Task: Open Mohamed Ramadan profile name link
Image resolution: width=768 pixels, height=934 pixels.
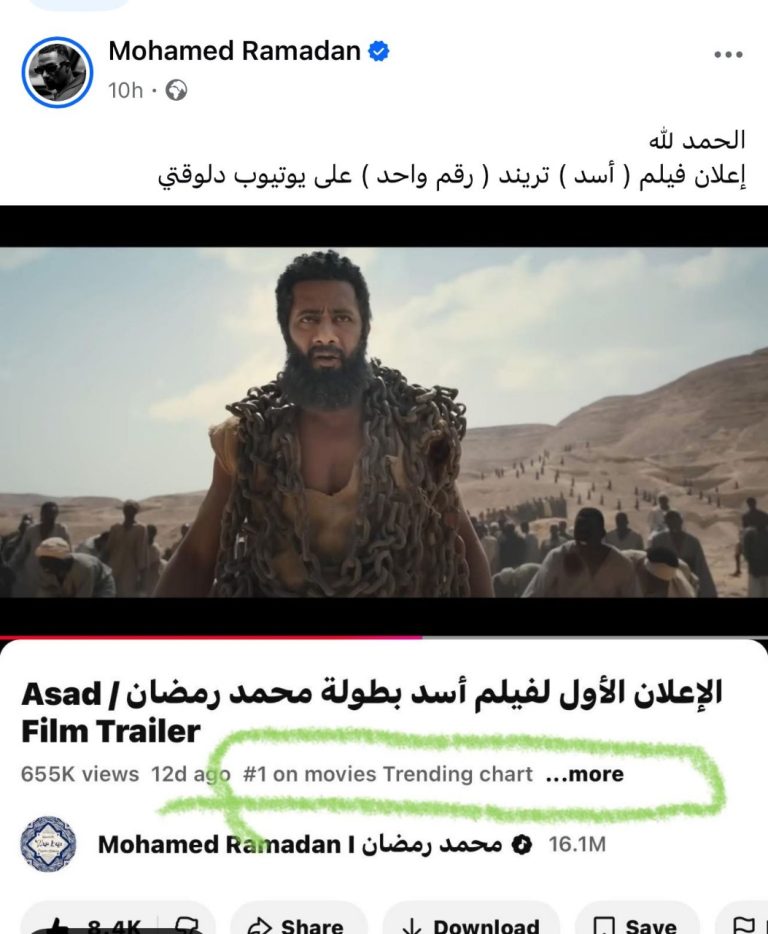Action: [234, 51]
